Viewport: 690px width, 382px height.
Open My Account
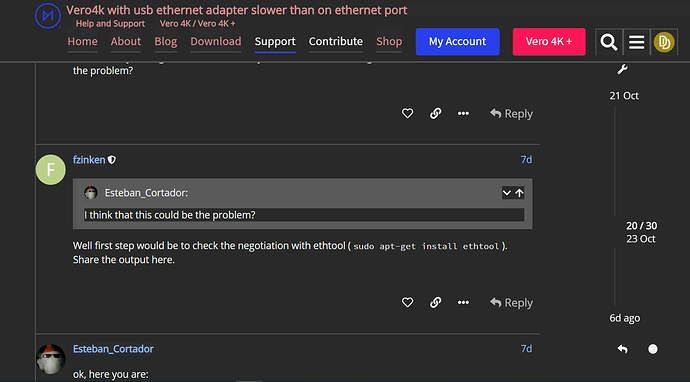(458, 42)
